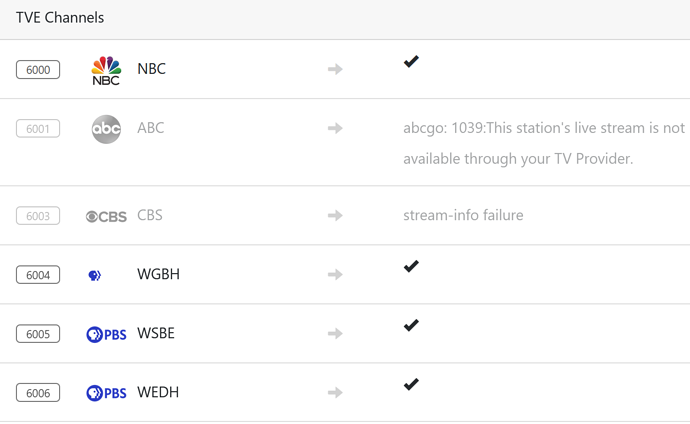Image resolution: width=690 pixels, height=424 pixels.
Task: Click the WSBE status checkmark
Action: (x=411, y=326)
